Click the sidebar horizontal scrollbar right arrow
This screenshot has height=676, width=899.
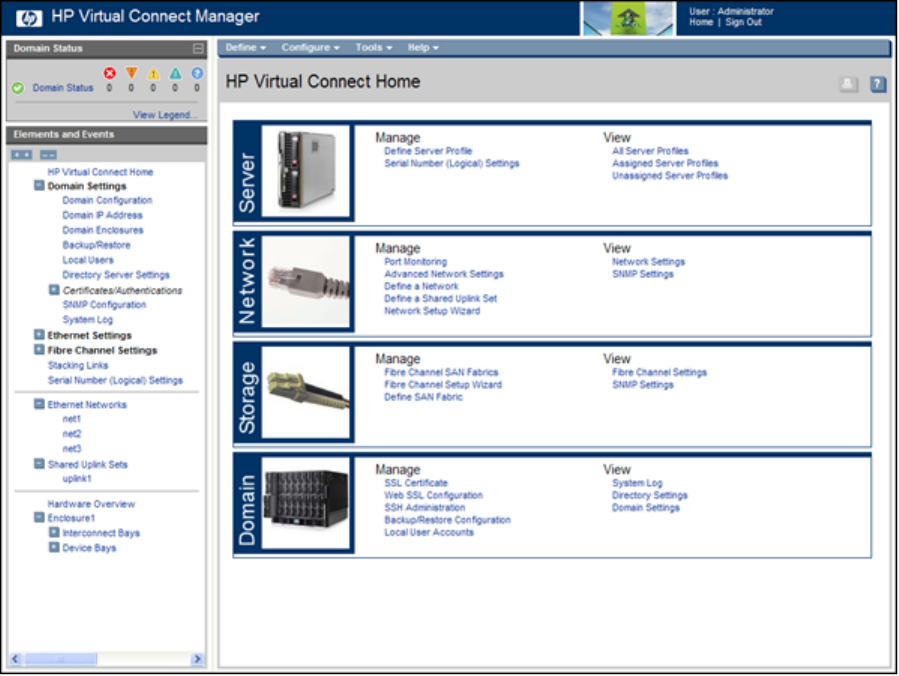(197, 659)
